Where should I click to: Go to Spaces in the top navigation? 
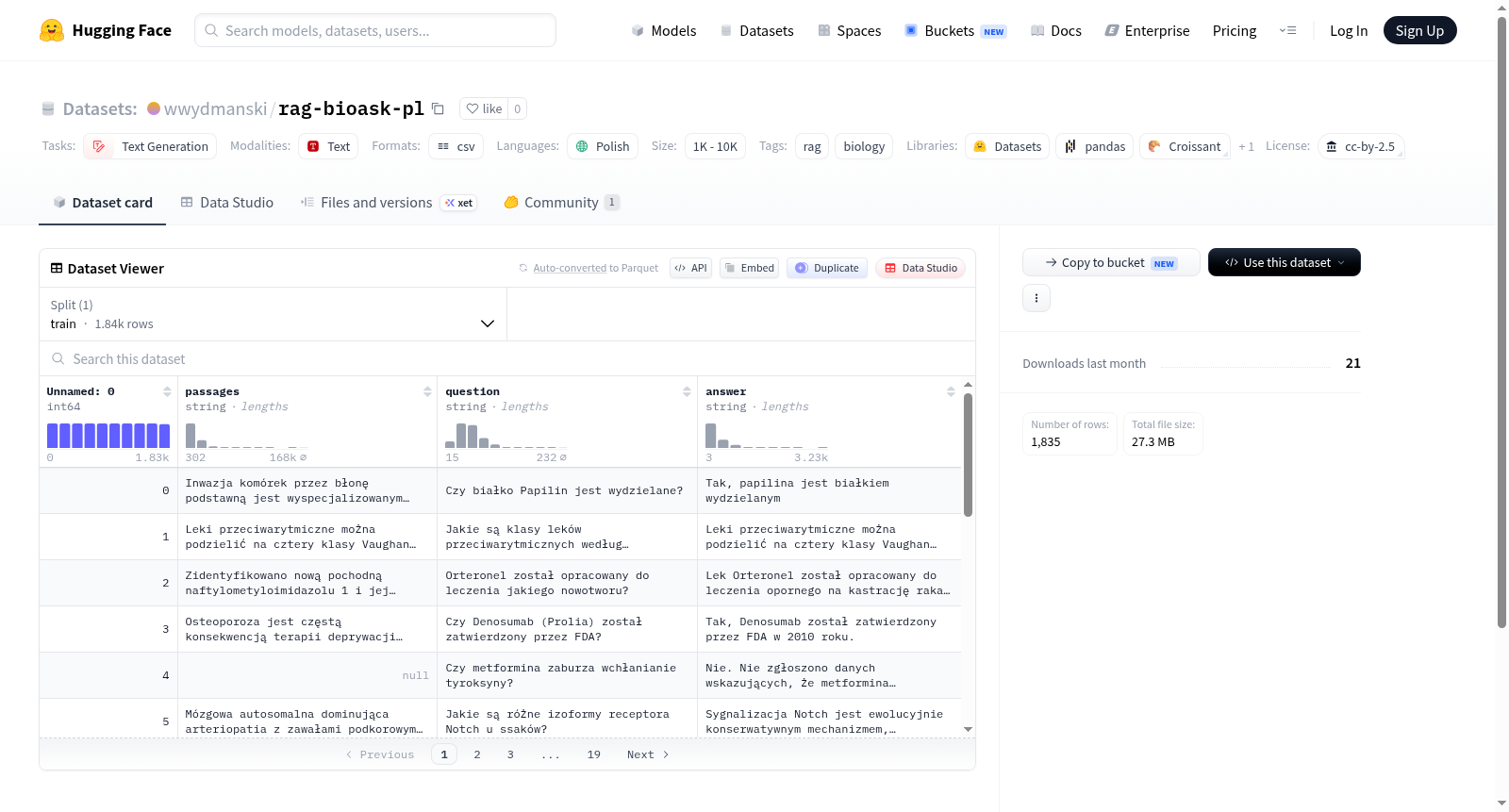point(849,30)
